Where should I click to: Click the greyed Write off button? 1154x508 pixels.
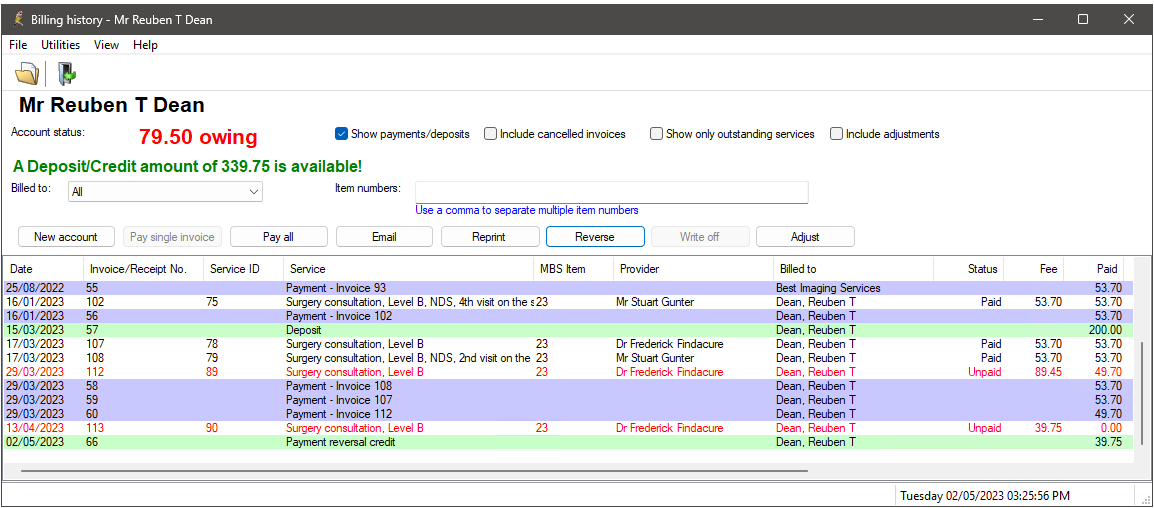(700, 236)
